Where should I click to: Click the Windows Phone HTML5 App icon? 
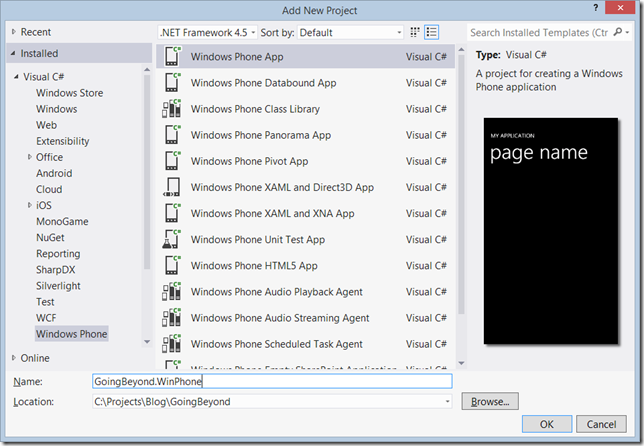pyautogui.click(x=172, y=265)
